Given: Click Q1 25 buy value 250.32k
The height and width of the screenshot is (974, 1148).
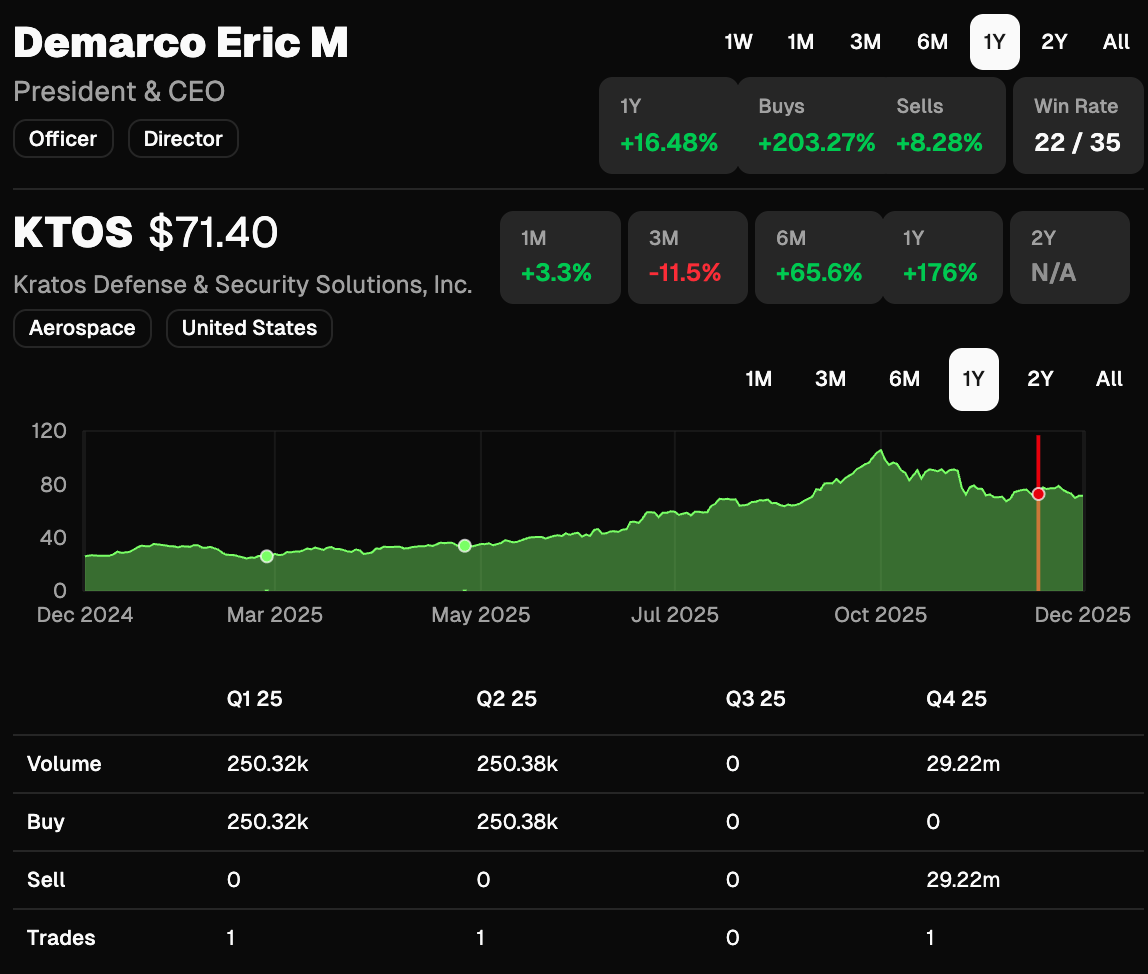Looking at the screenshot, I should (267, 822).
